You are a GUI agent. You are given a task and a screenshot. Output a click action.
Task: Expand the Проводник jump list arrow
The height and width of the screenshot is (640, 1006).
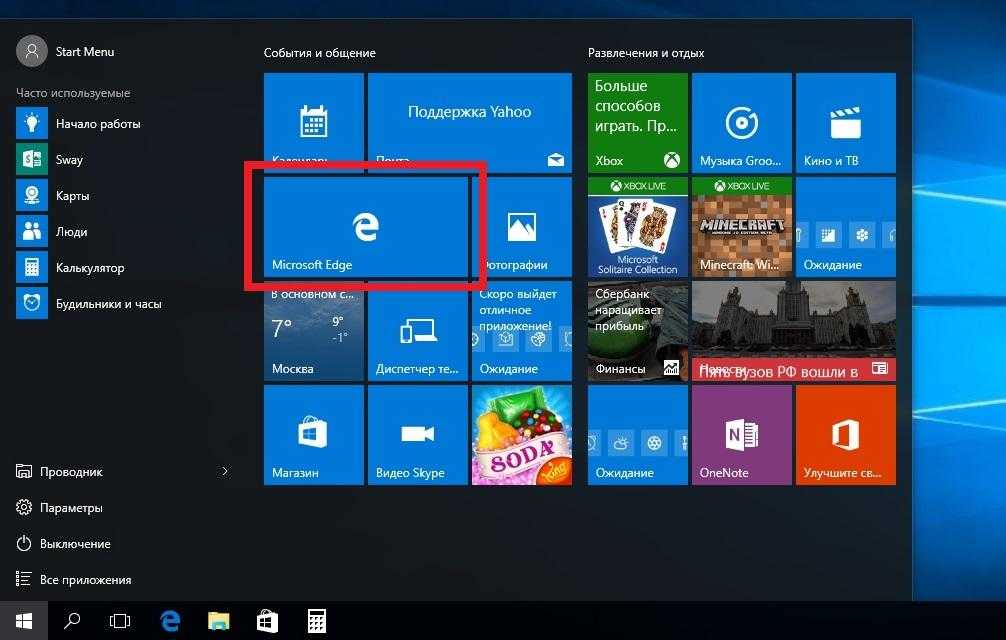pos(224,471)
